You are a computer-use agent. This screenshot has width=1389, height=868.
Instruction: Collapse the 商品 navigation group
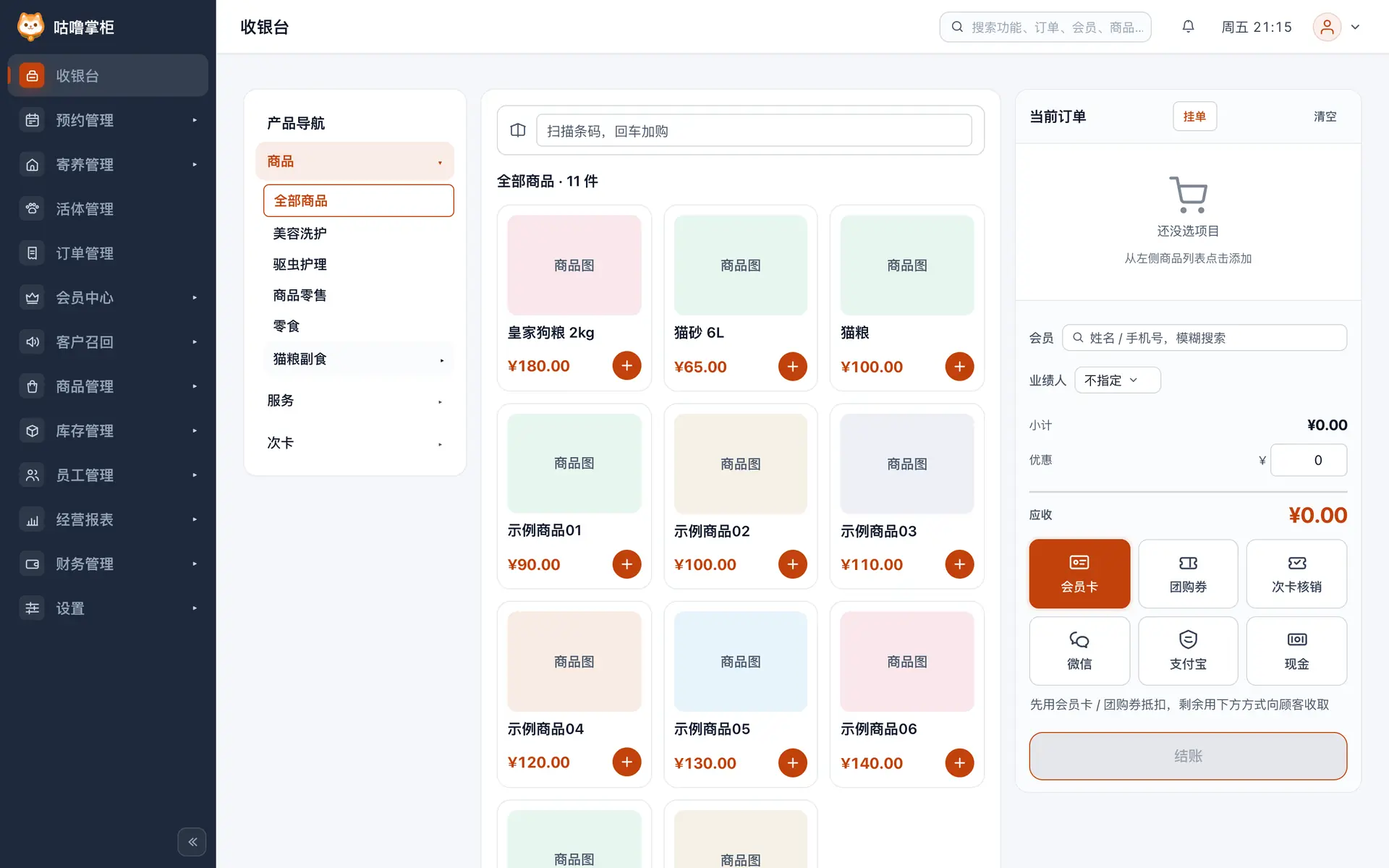point(354,161)
